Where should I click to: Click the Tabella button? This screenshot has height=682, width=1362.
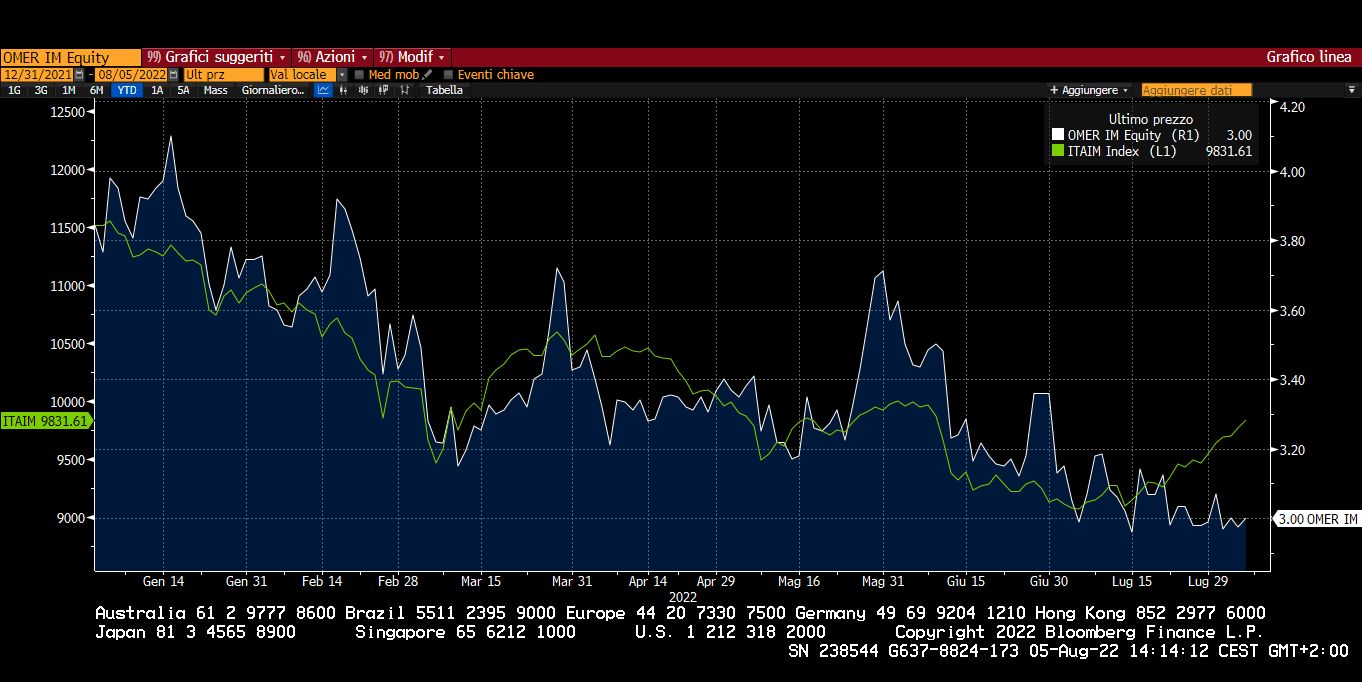click(x=444, y=90)
